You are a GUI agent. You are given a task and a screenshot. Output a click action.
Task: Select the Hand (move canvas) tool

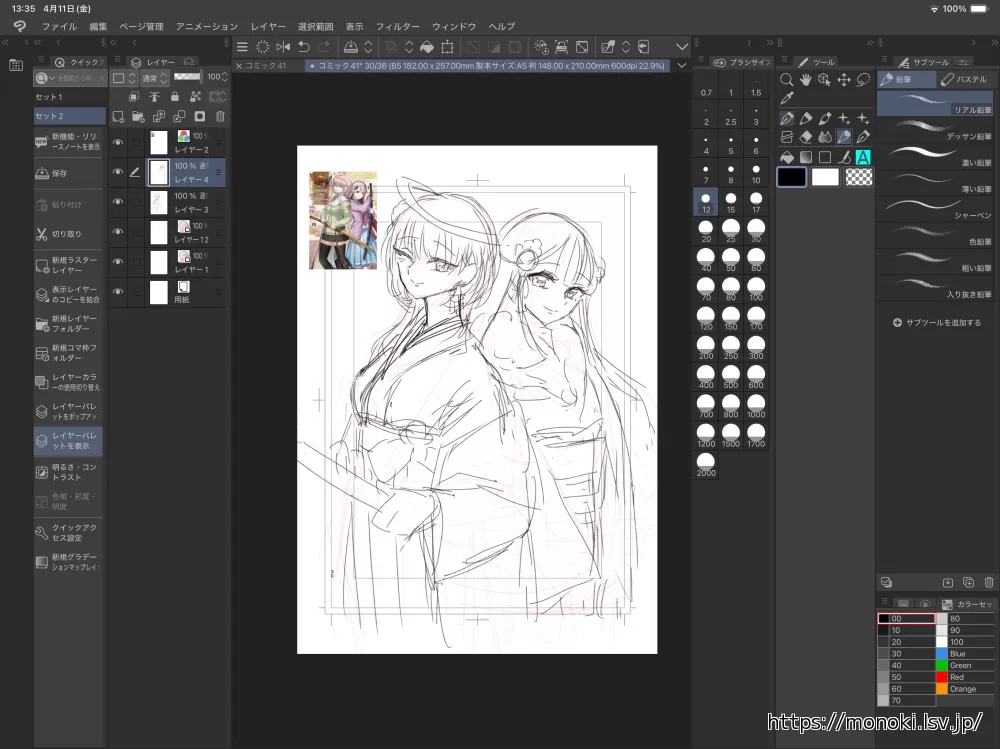pyautogui.click(x=806, y=80)
